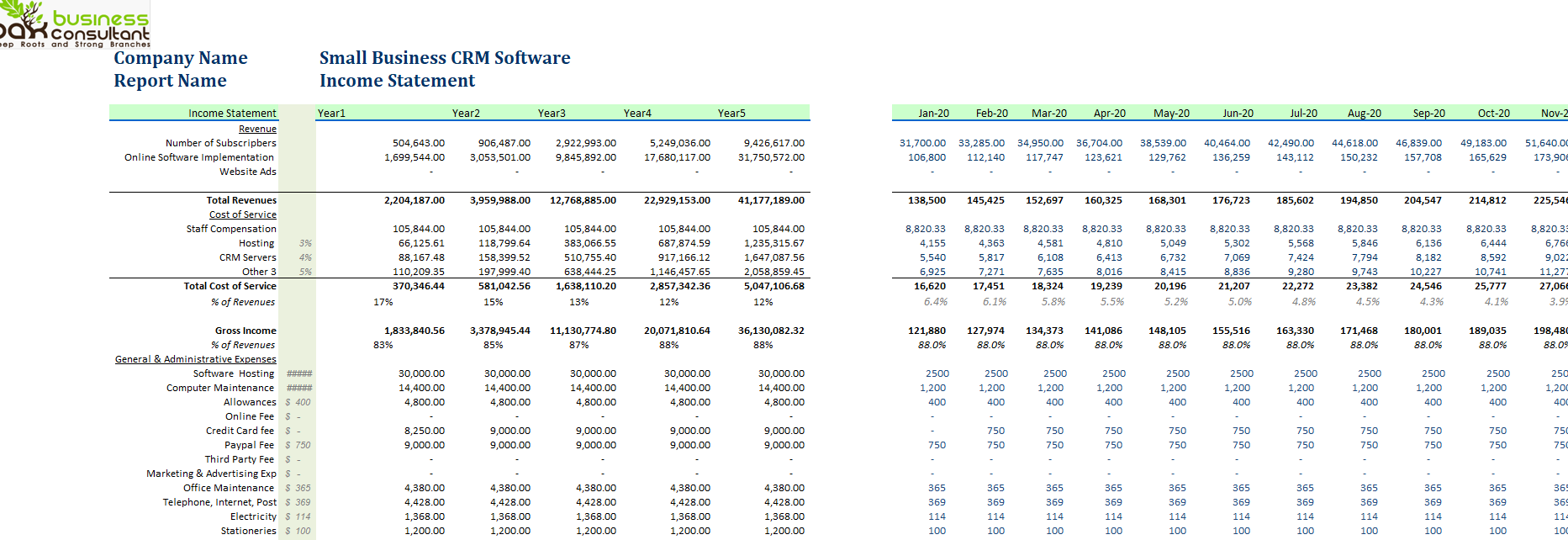Viewport: 1568px width, 540px height.
Task: Click the underlined 'Cost of Service' label
Action: tap(243, 214)
